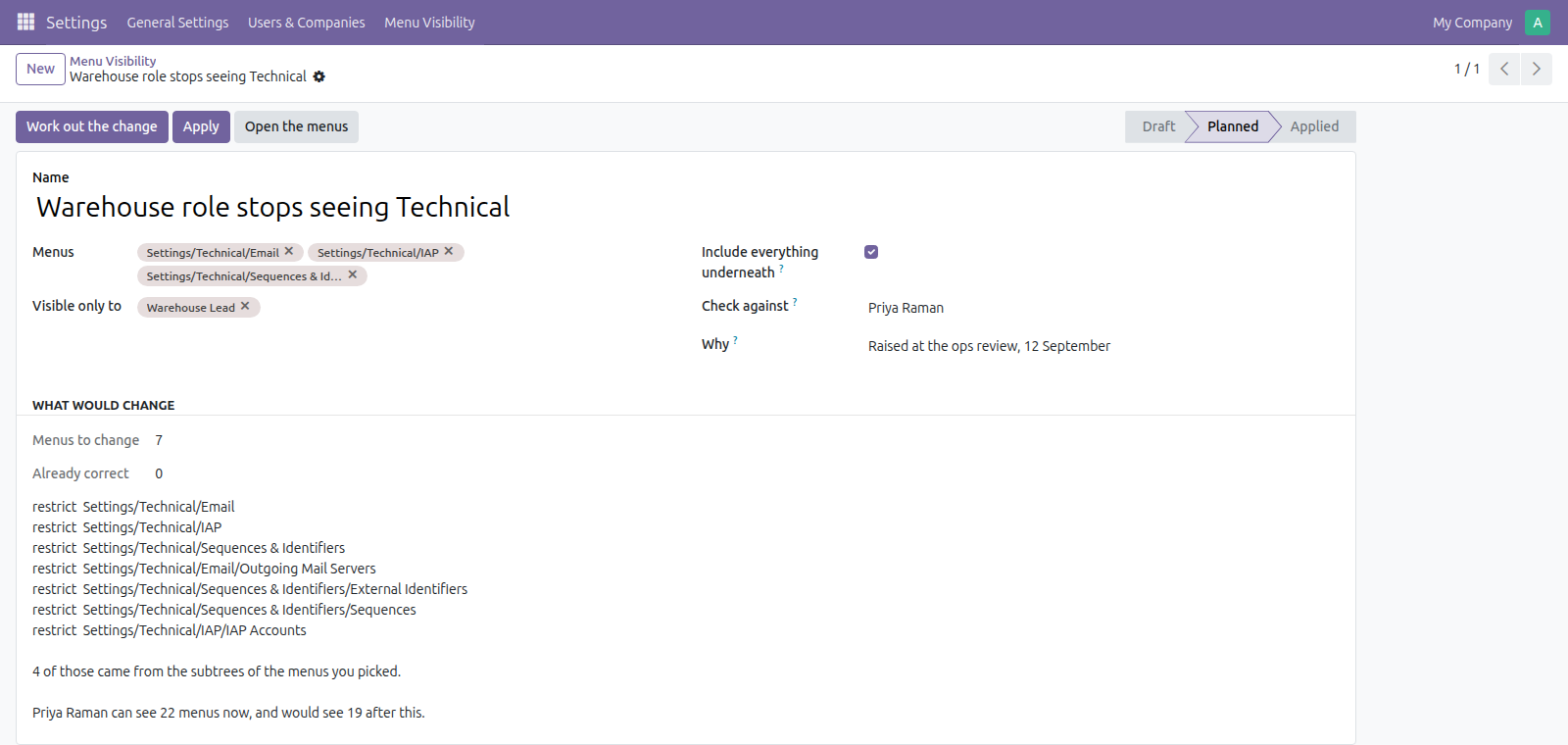Screen dimensions: 1568x745
Task: Click the Already correct value 0
Action: tap(159, 473)
